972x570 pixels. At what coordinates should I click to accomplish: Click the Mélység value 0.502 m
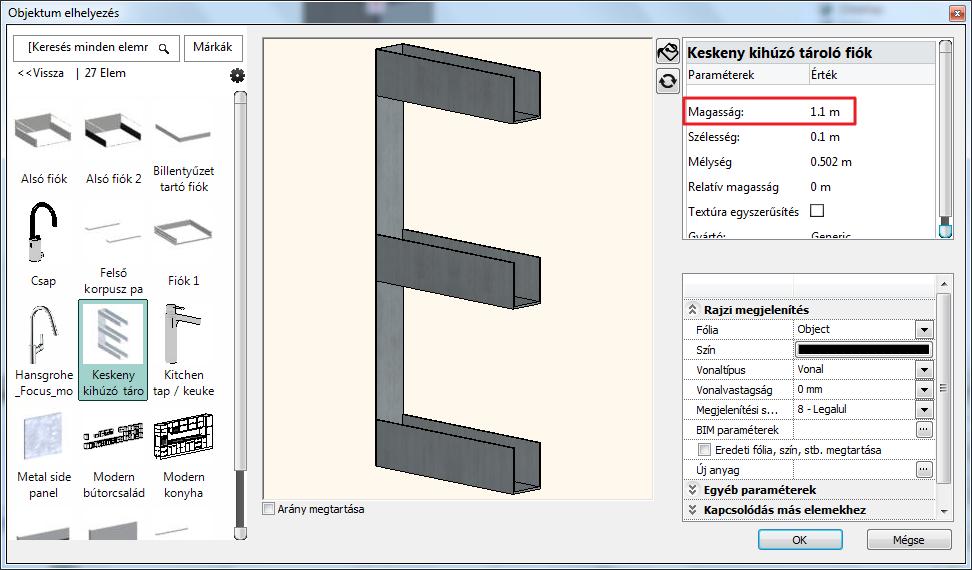[831, 162]
